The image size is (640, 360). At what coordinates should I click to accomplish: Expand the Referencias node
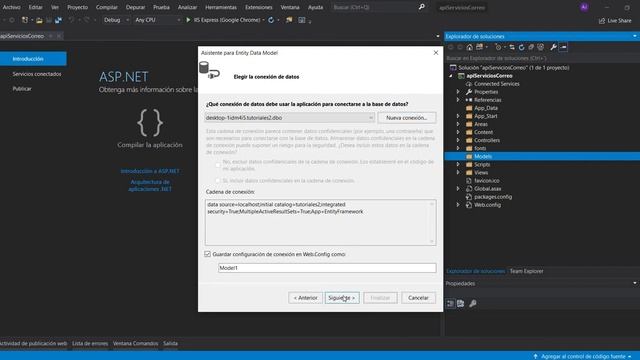tap(458, 100)
